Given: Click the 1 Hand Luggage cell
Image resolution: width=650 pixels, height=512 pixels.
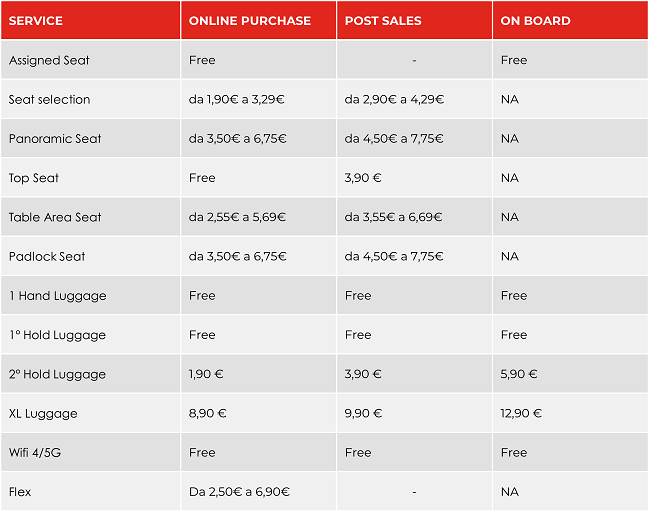Looking at the screenshot, I should coord(57,296).
